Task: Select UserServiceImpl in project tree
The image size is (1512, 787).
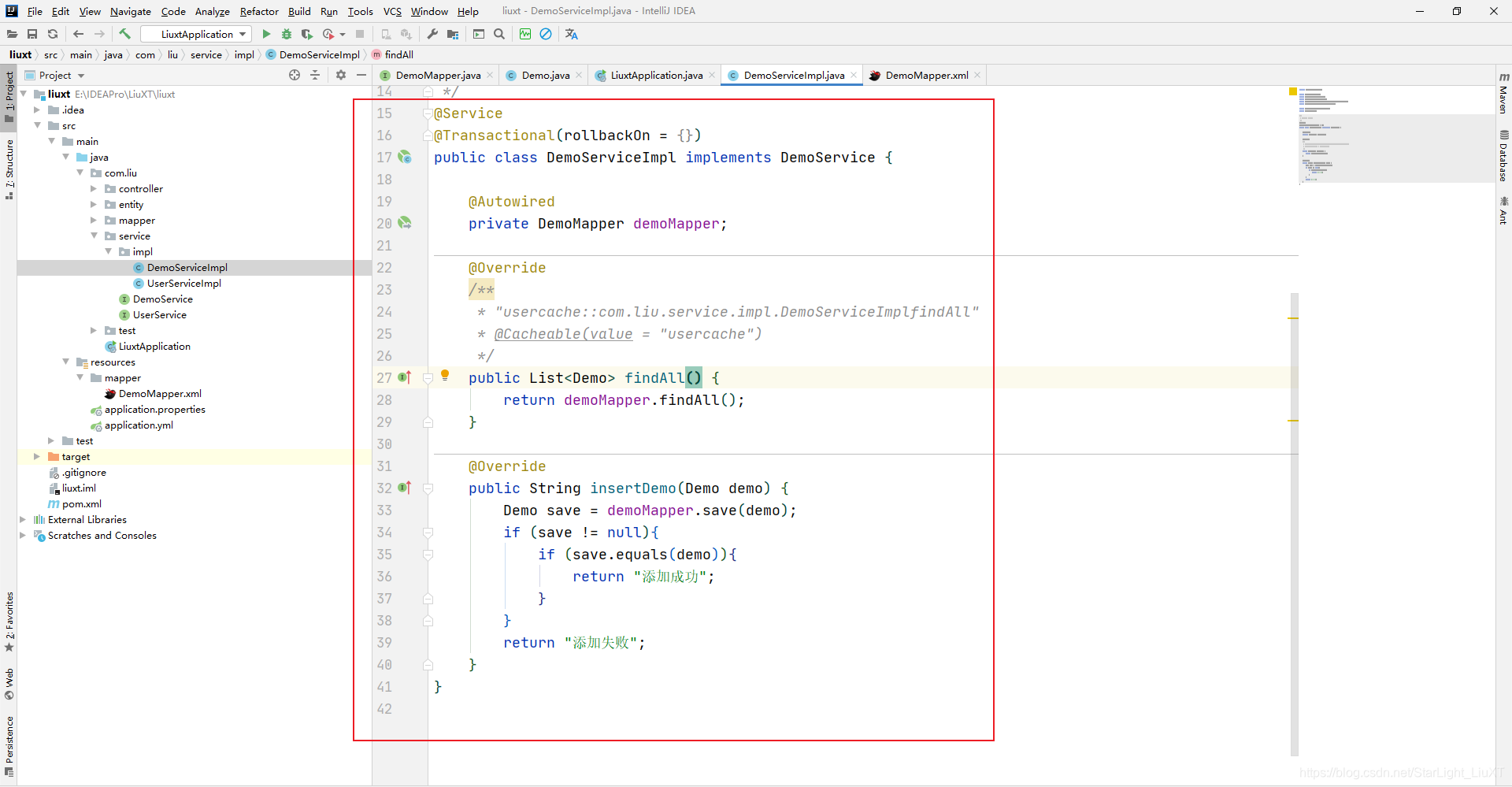Action: 184,283
